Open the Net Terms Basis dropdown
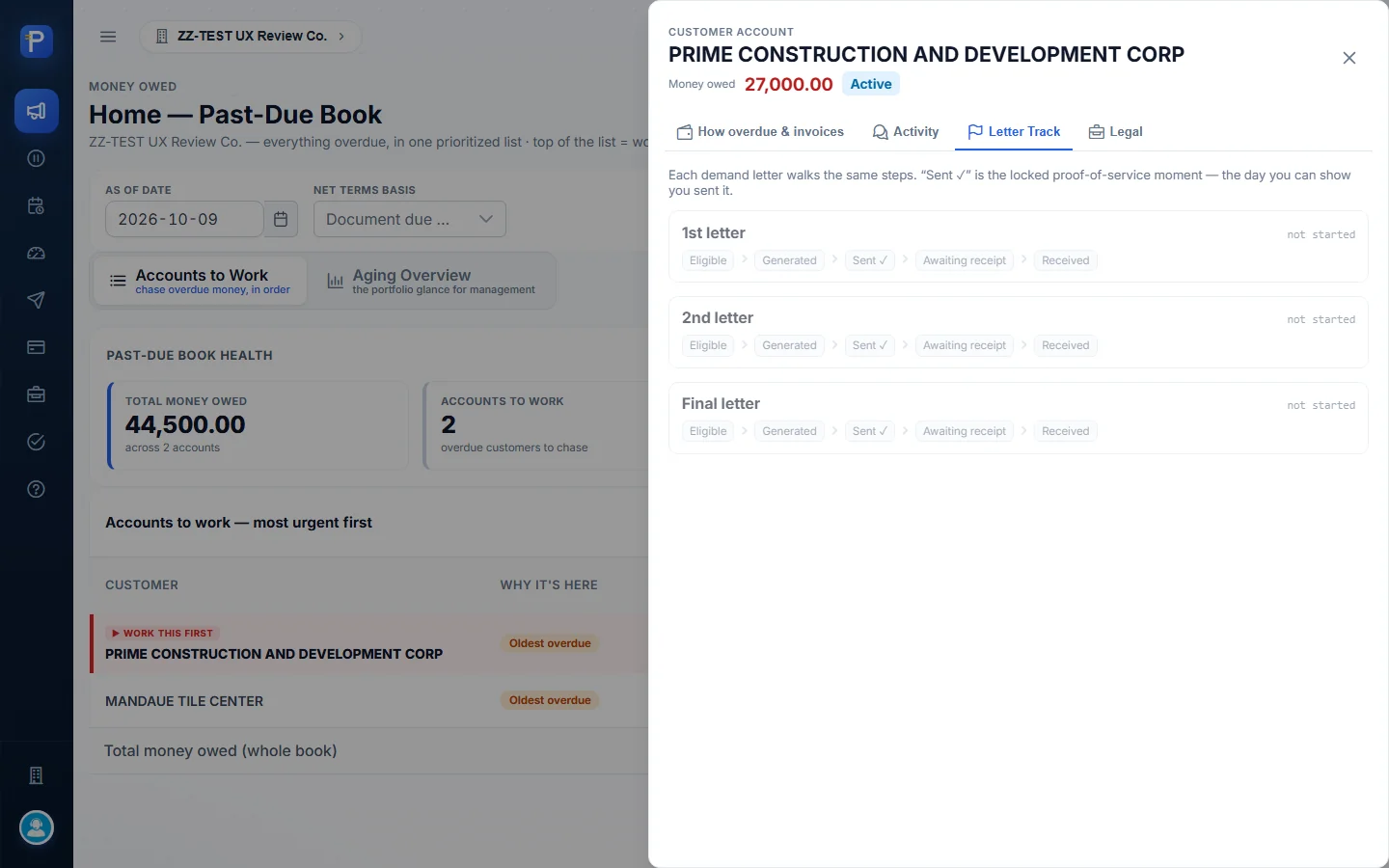1389x868 pixels. (x=409, y=219)
